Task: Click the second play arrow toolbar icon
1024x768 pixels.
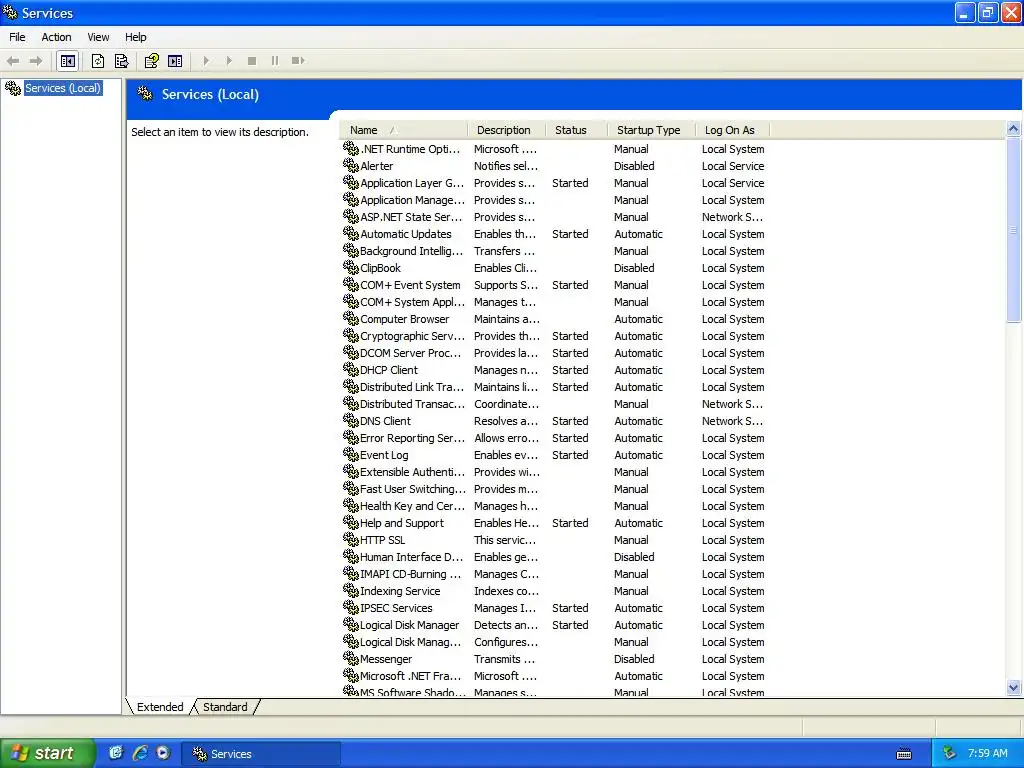Action: coord(229,61)
